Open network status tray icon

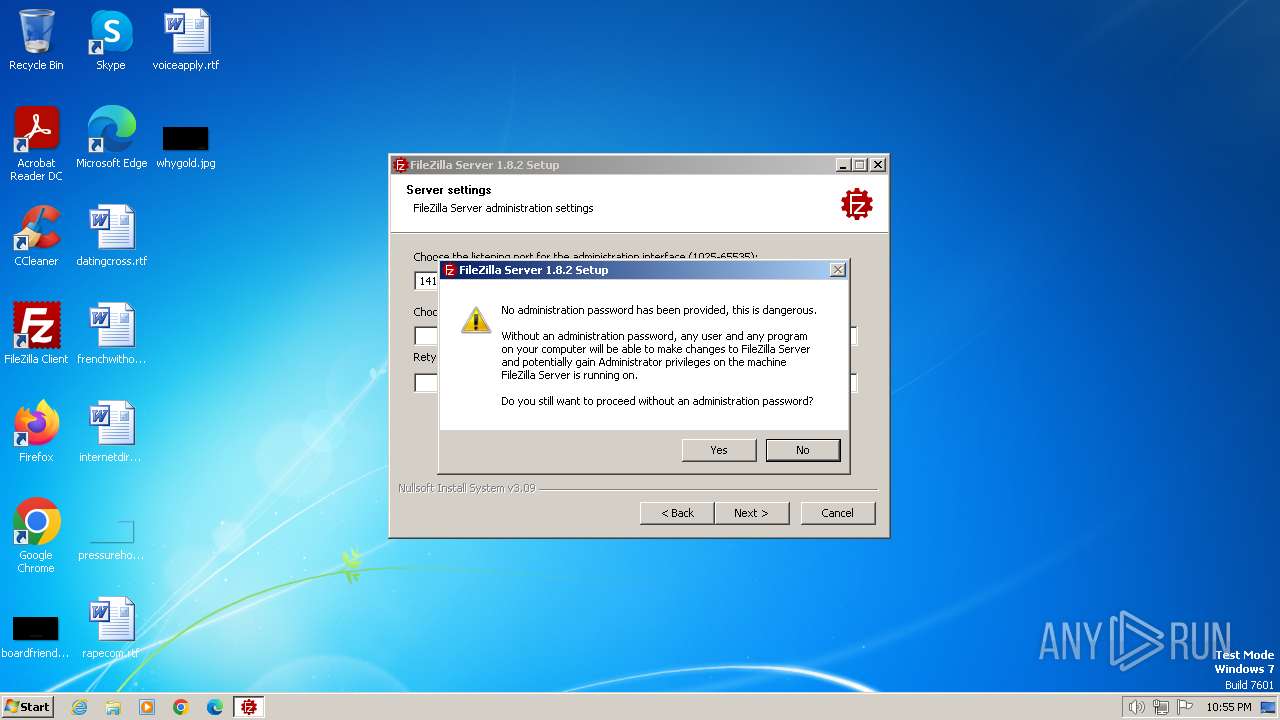pos(1161,707)
